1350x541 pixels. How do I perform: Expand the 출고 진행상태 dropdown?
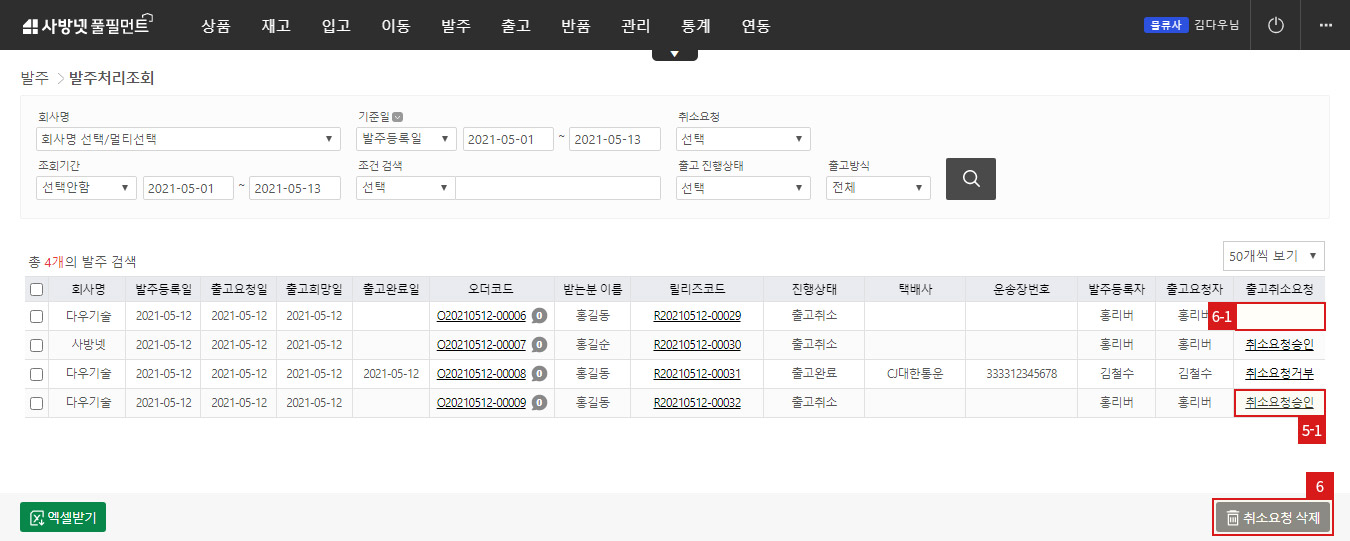point(743,188)
